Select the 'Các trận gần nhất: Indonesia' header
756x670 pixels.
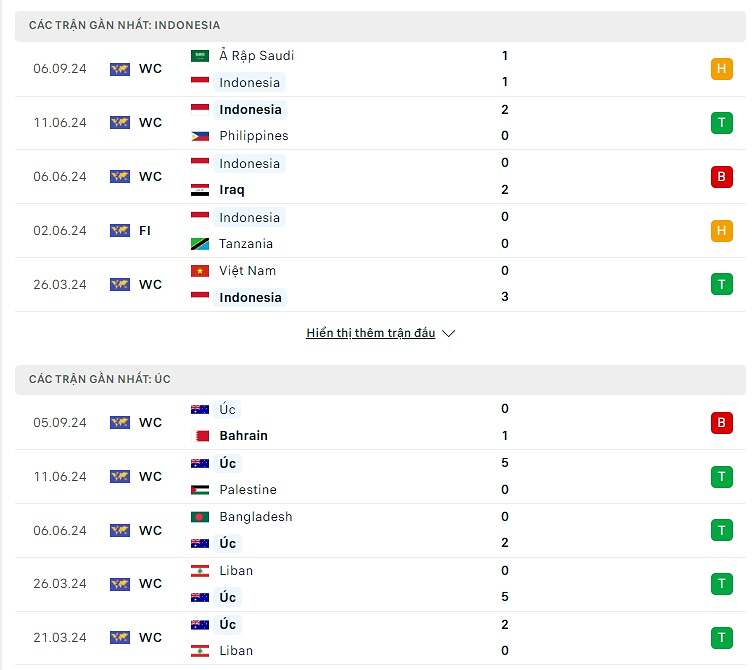click(x=380, y=26)
